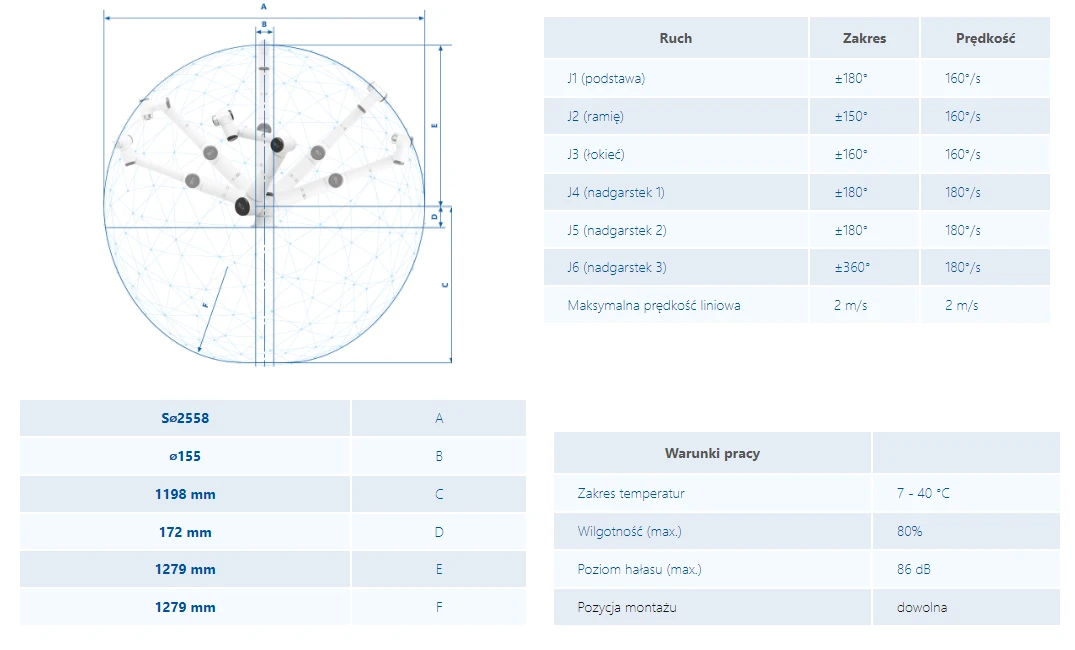This screenshot has width=1075, height=650.
Task: Click the J5 (nadgarstek 2) speed value
Action: 963,230
